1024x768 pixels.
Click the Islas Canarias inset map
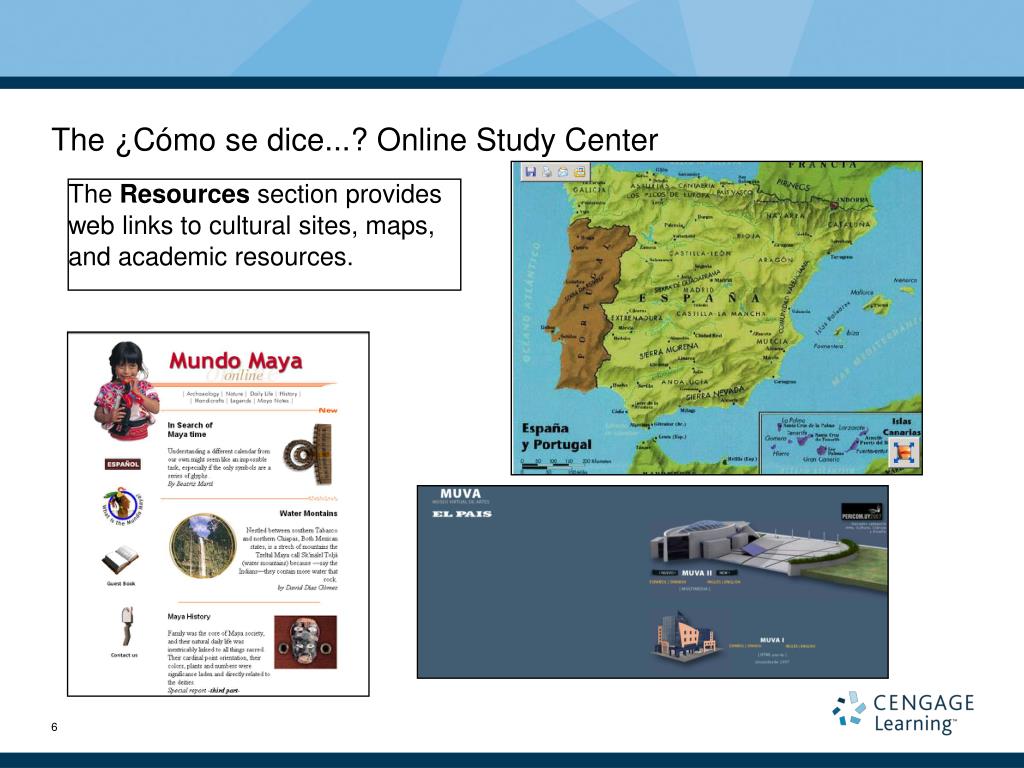click(x=840, y=443)
